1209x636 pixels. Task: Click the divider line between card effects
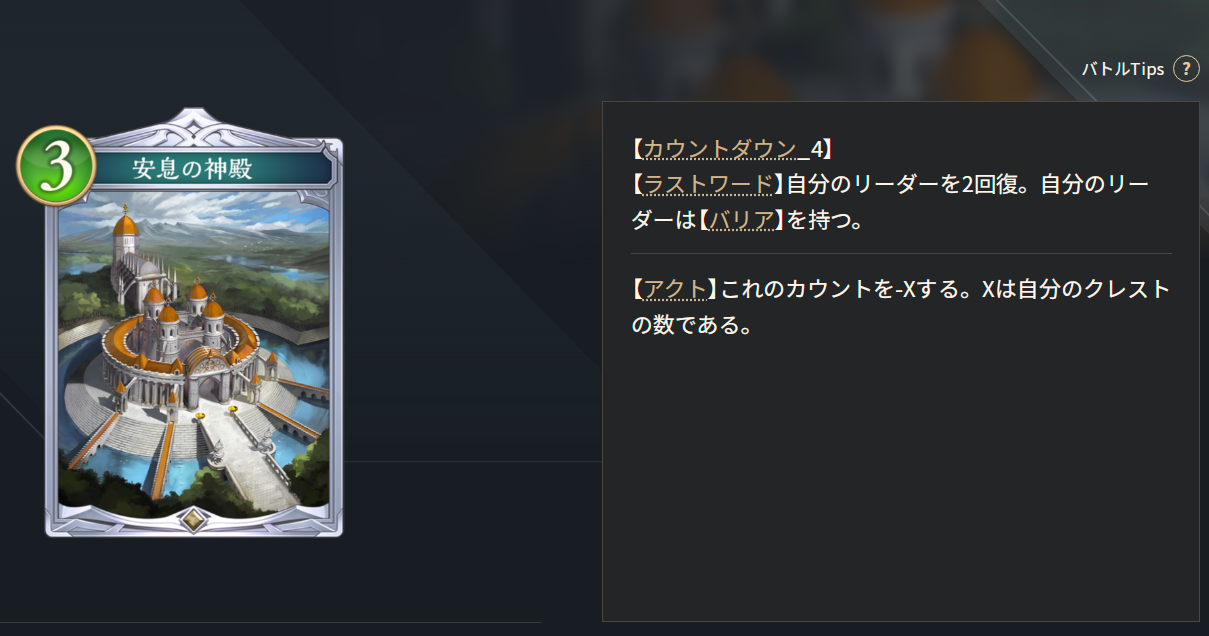[901, 254]
